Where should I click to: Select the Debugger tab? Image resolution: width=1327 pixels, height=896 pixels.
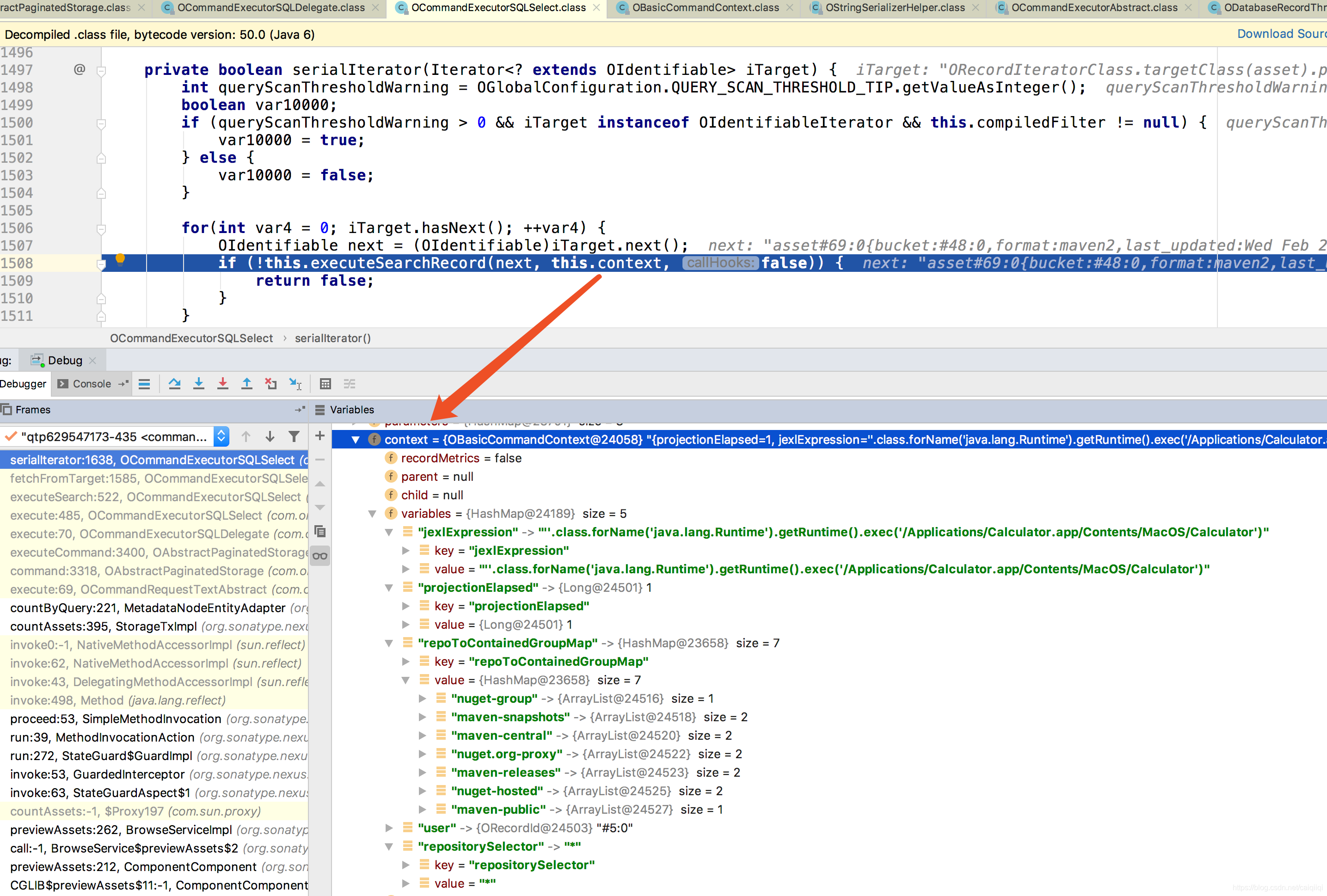(x=23, y=384)
